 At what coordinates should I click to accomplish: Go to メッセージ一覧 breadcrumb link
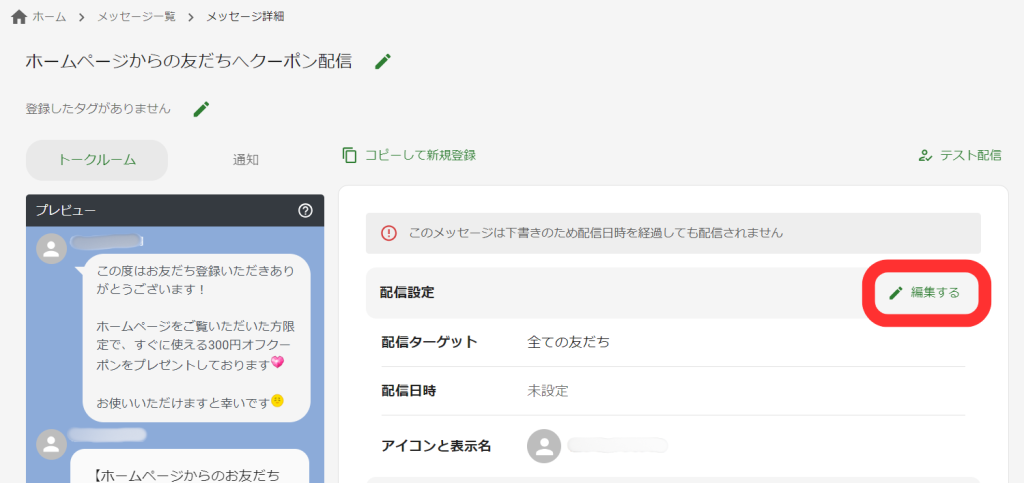click(136, 17)
